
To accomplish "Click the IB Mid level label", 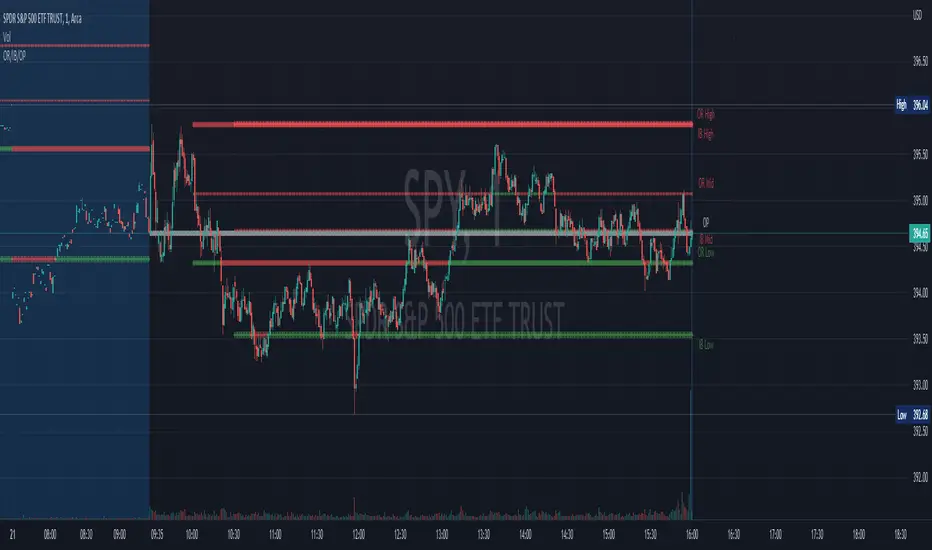I will pos(706,239).
